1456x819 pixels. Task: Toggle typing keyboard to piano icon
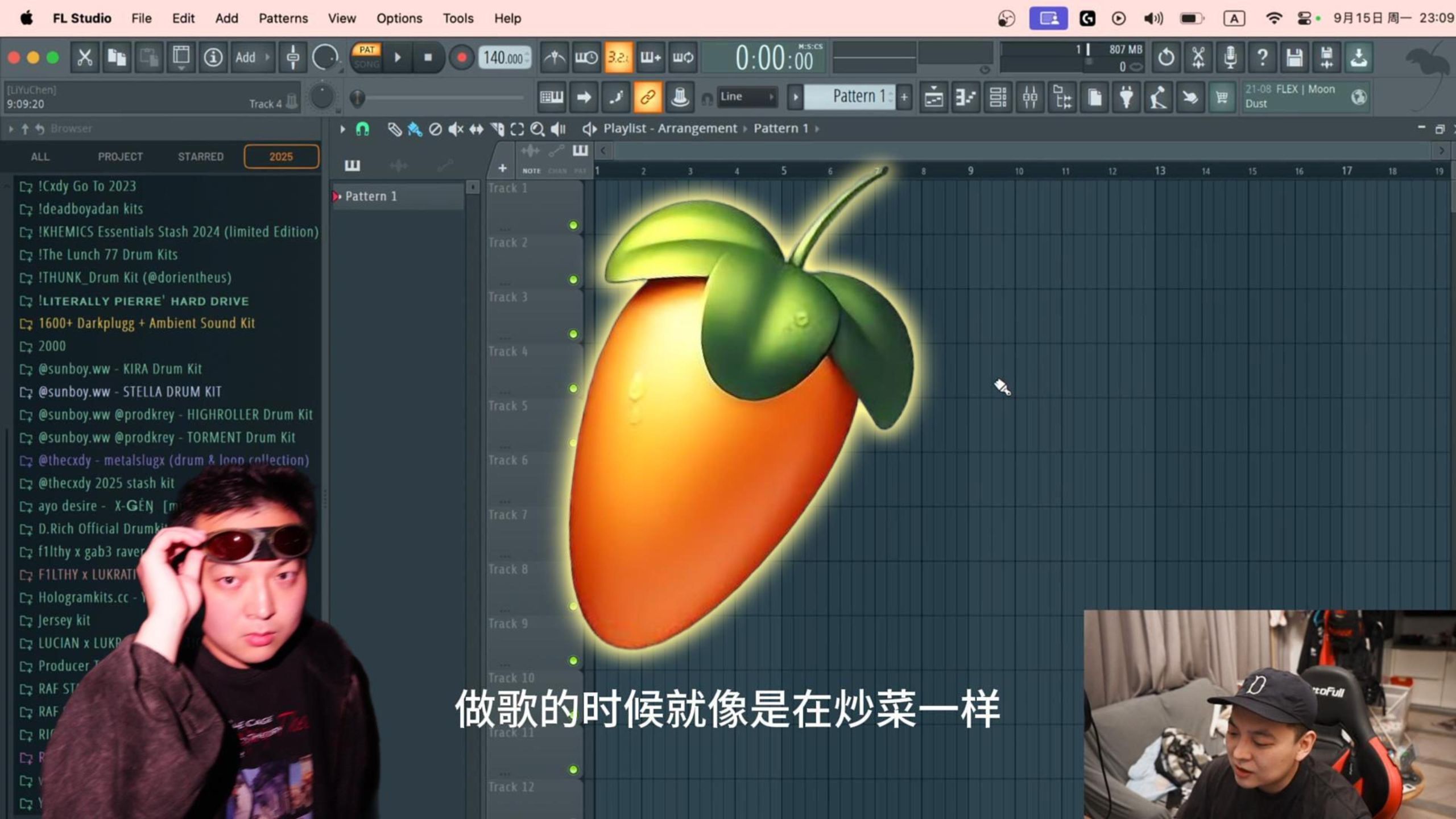(x=551, y=97)
